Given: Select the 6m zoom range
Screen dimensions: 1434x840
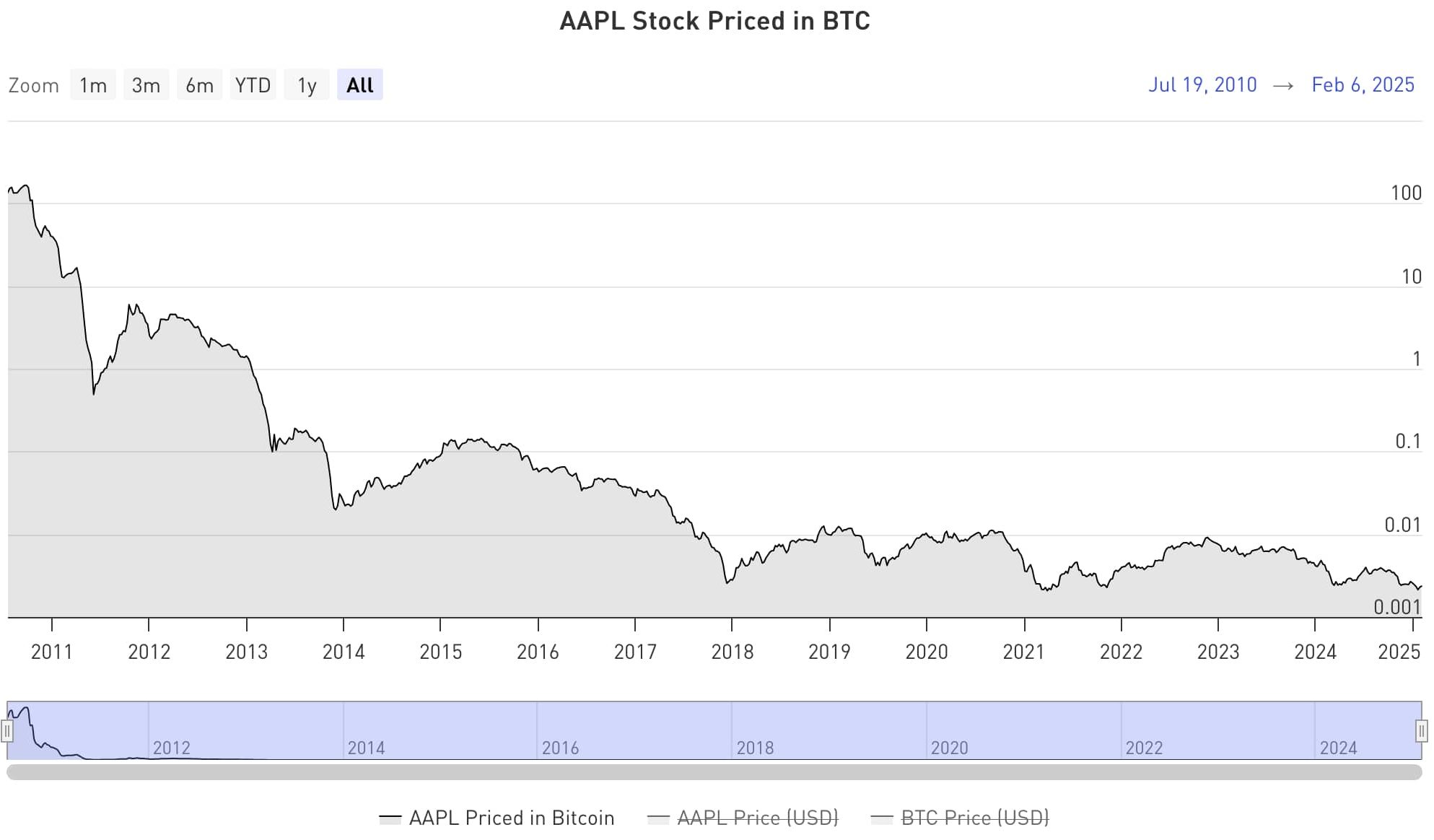Looking at the screenshot, I should click(x=198, y=84).
